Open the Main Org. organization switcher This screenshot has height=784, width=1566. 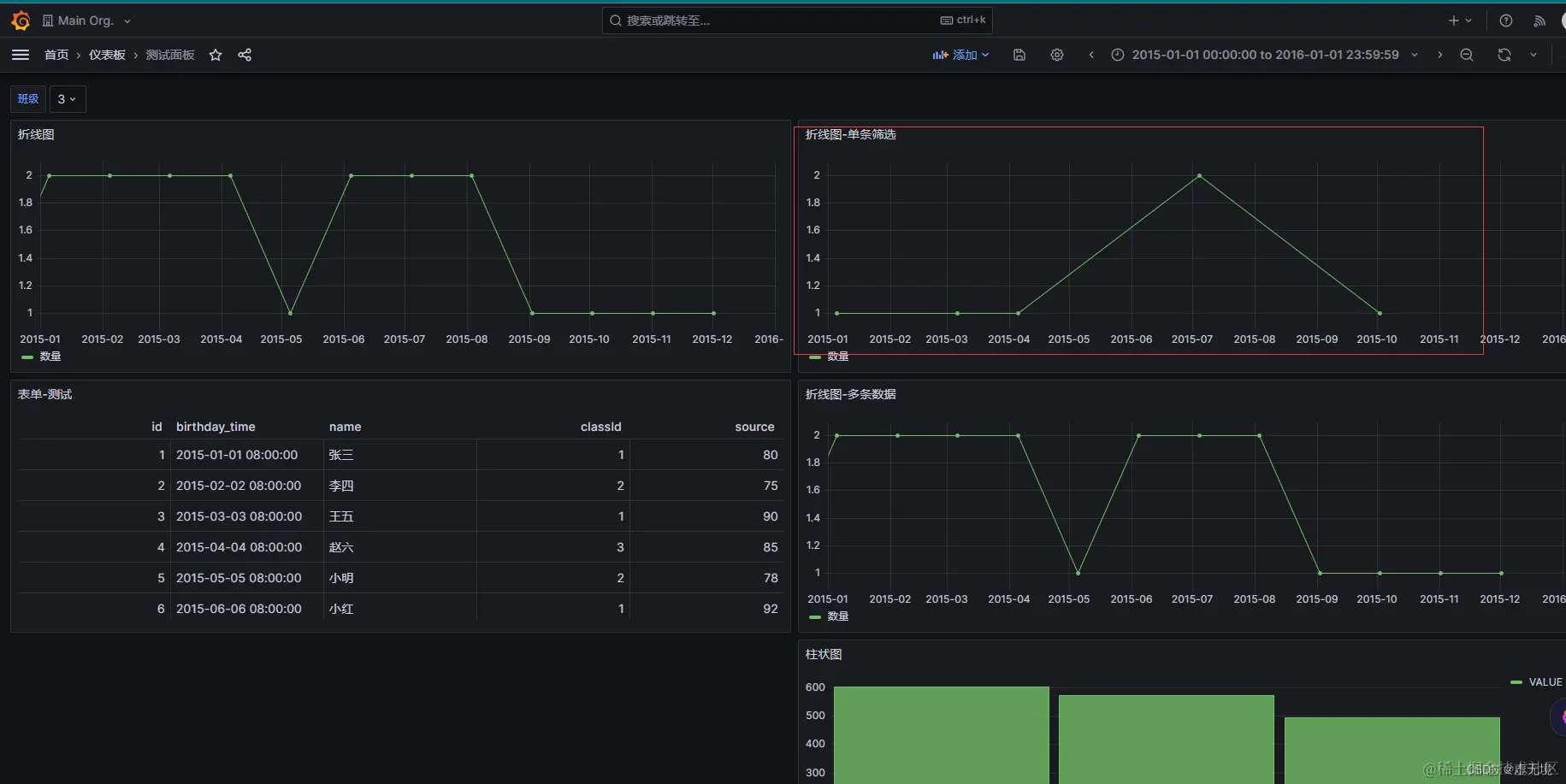tap(86, 21)
